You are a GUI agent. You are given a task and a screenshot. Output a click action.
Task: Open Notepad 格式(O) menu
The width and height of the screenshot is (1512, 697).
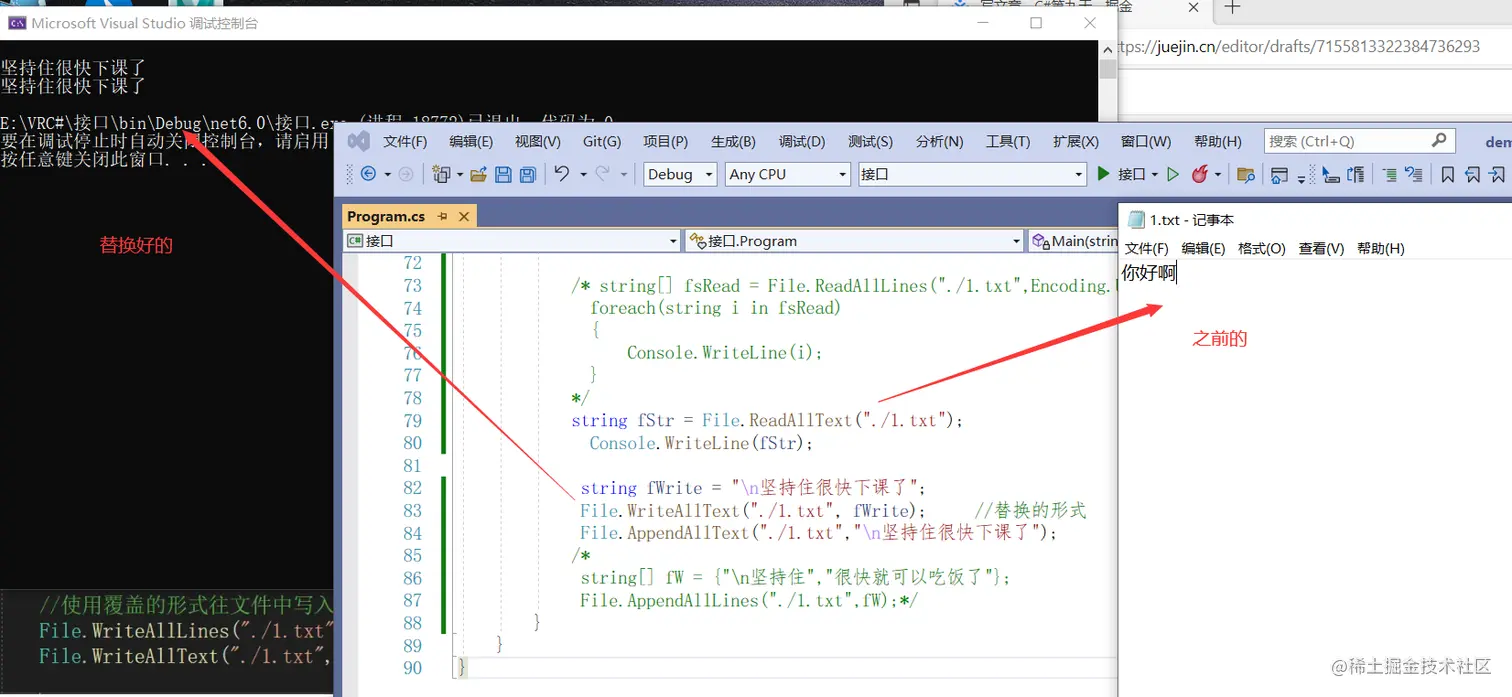(x=1262, y=248)
